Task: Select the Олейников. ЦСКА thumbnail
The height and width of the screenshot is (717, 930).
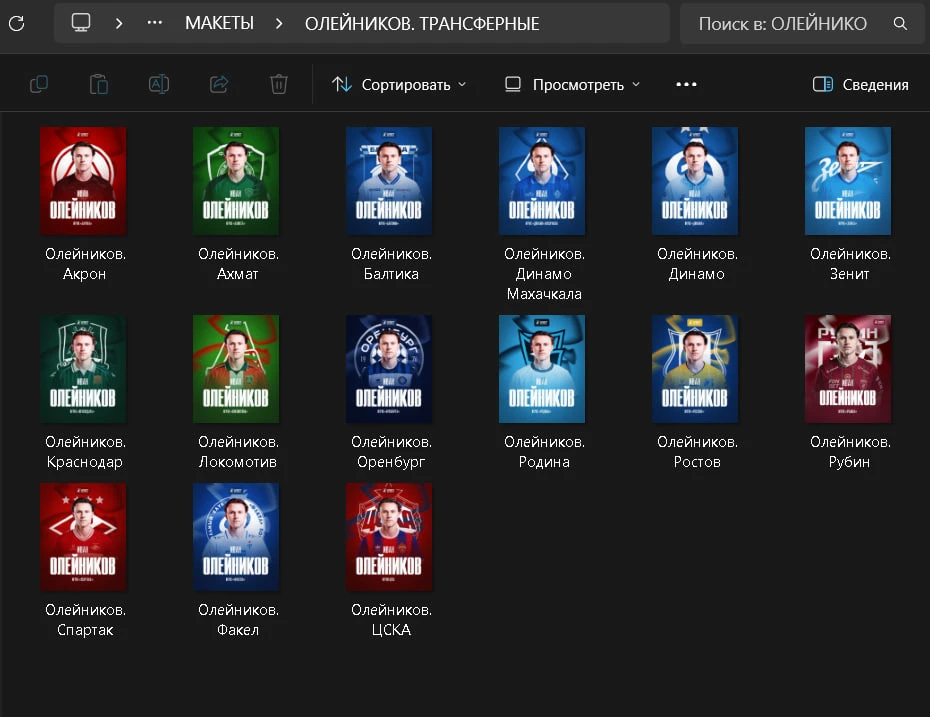Action: (x=389, y=537)
